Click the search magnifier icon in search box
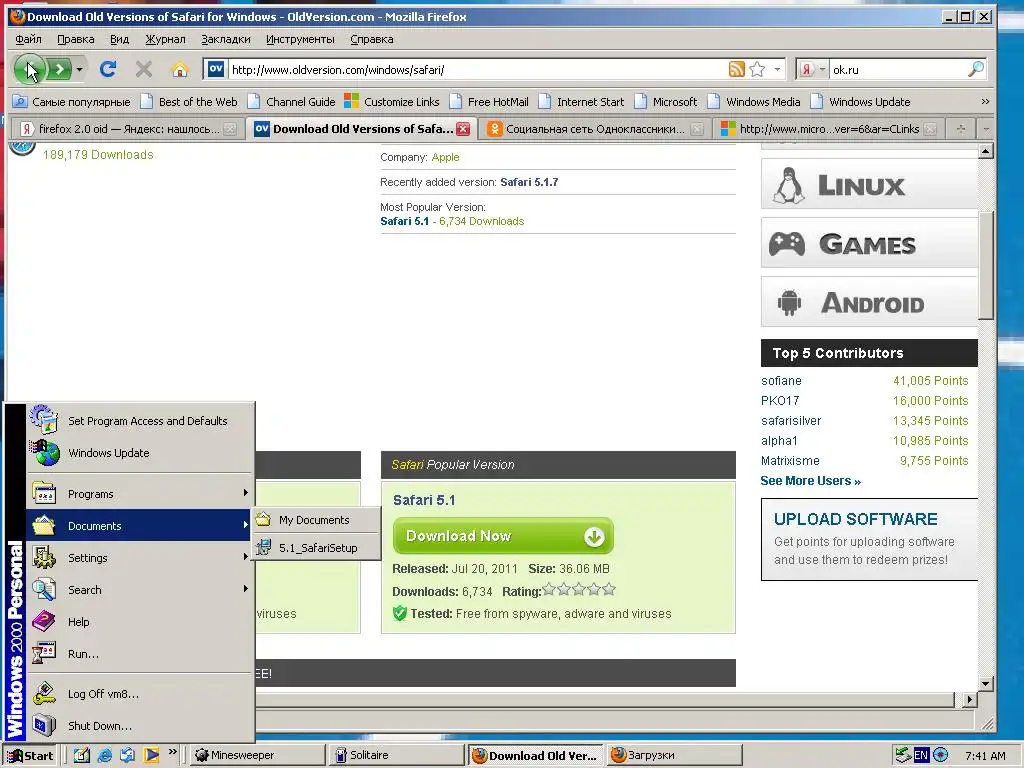This screenshot has width=1024, height=768. click(976, 69)
